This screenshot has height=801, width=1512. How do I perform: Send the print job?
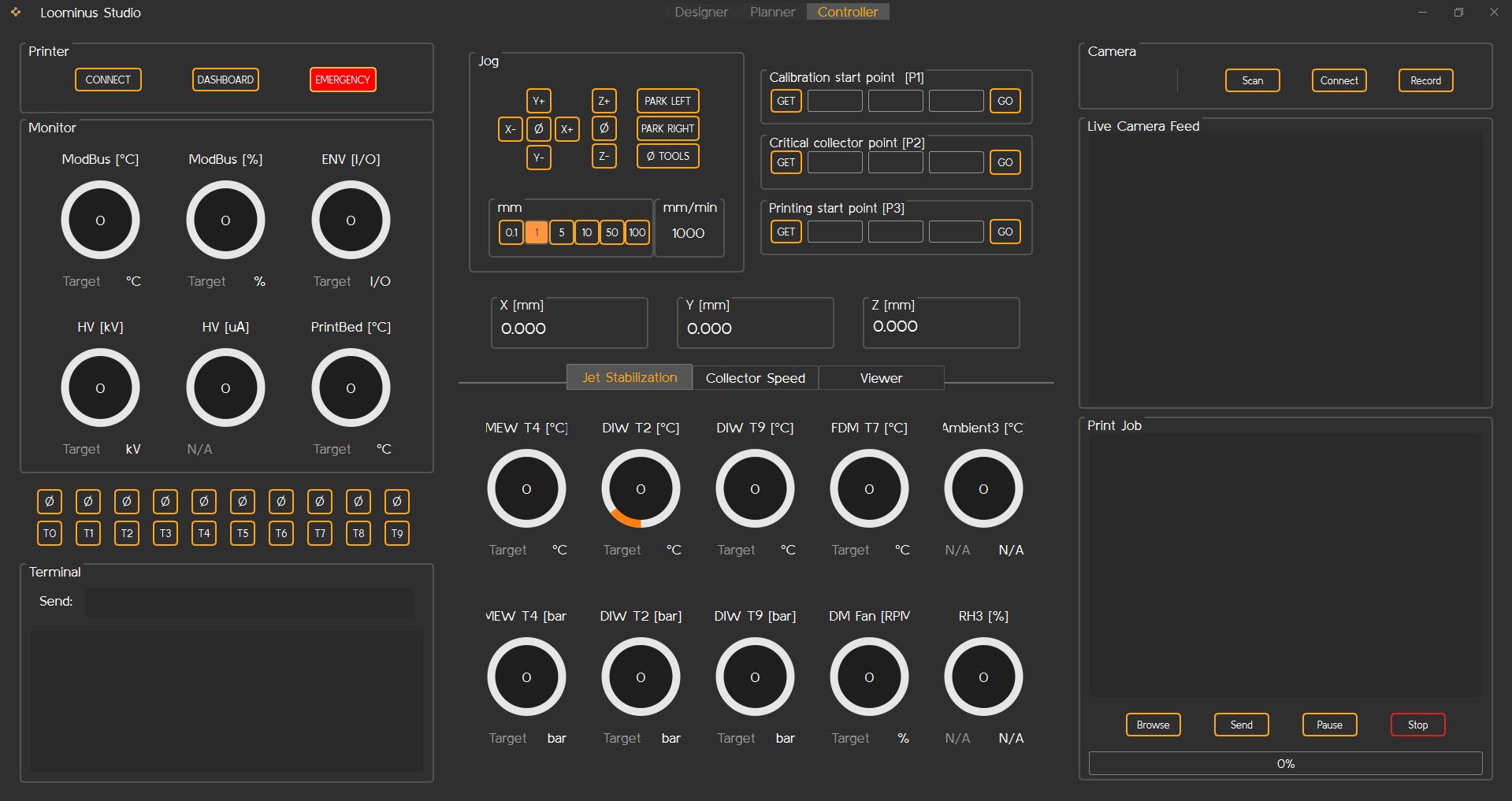1242,725
